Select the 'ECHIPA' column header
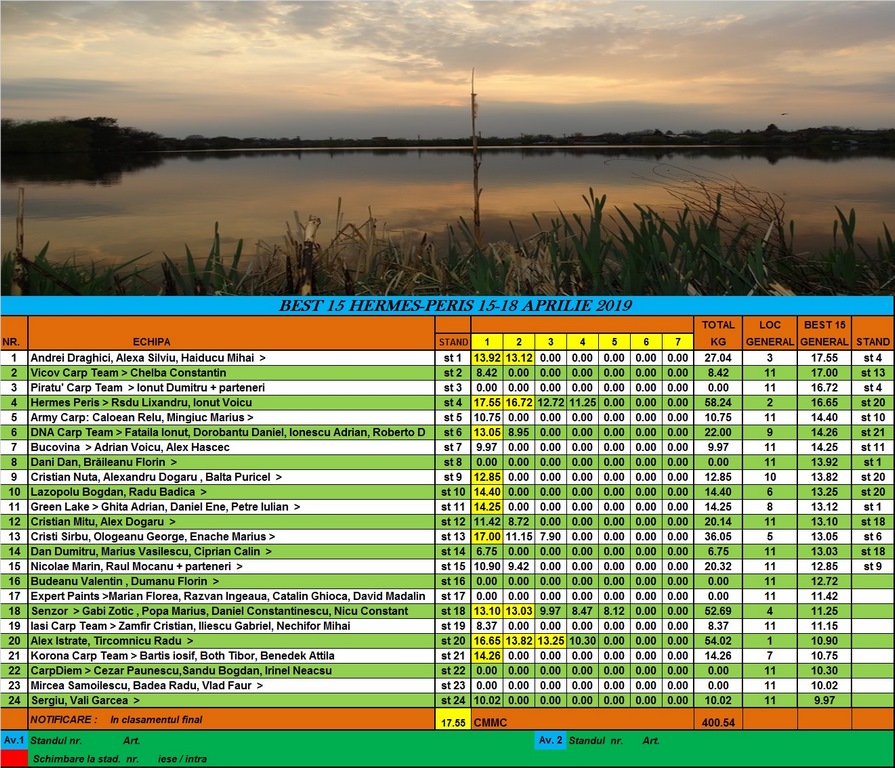The height and width of the screenshot is (768, 895). 151,342
